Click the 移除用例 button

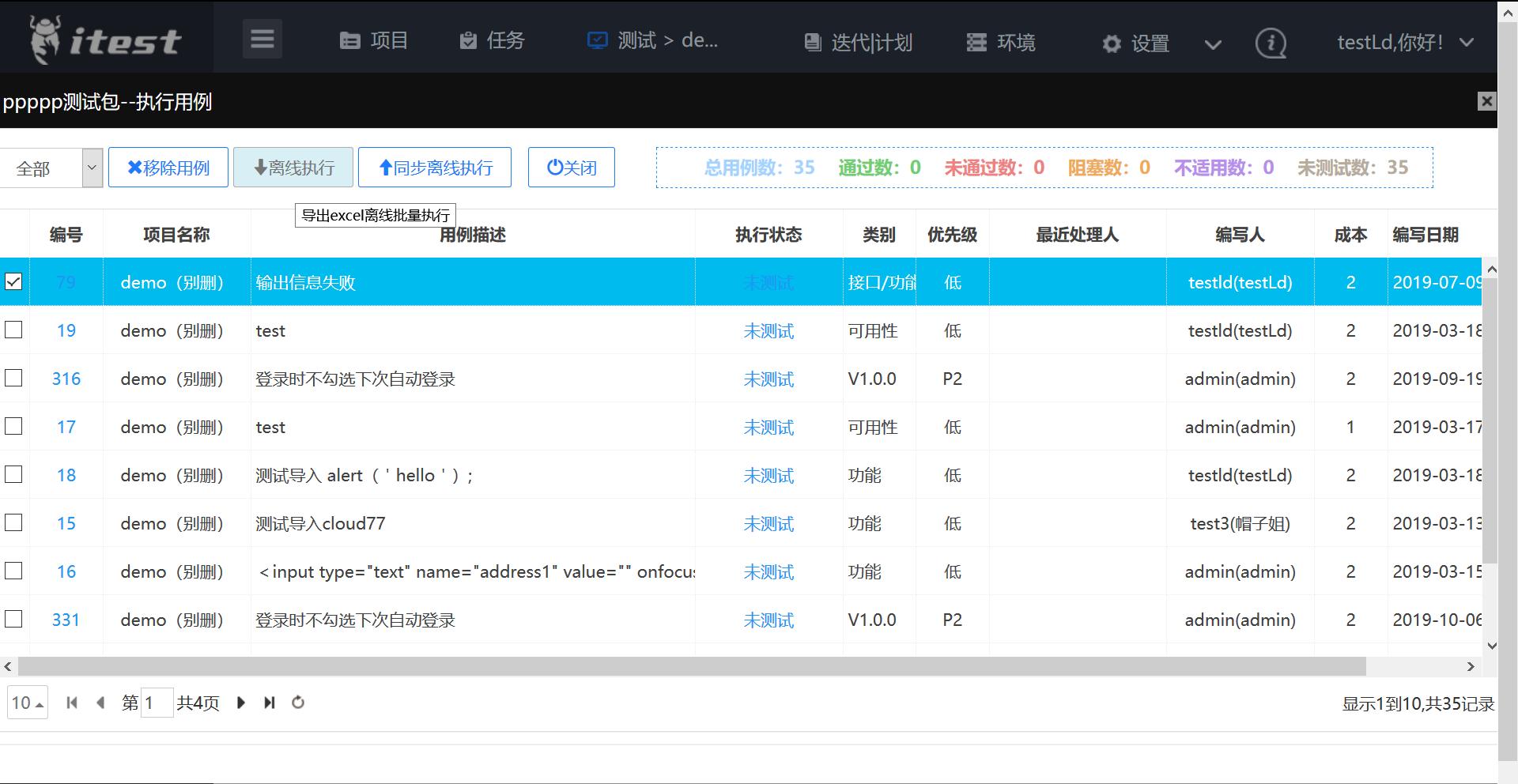click(x=168, y=167)
